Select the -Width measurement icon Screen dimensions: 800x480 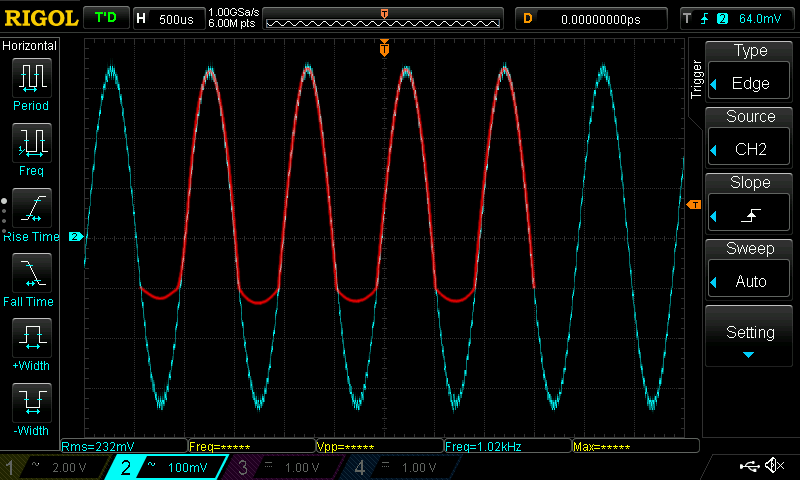coord(31,402)
